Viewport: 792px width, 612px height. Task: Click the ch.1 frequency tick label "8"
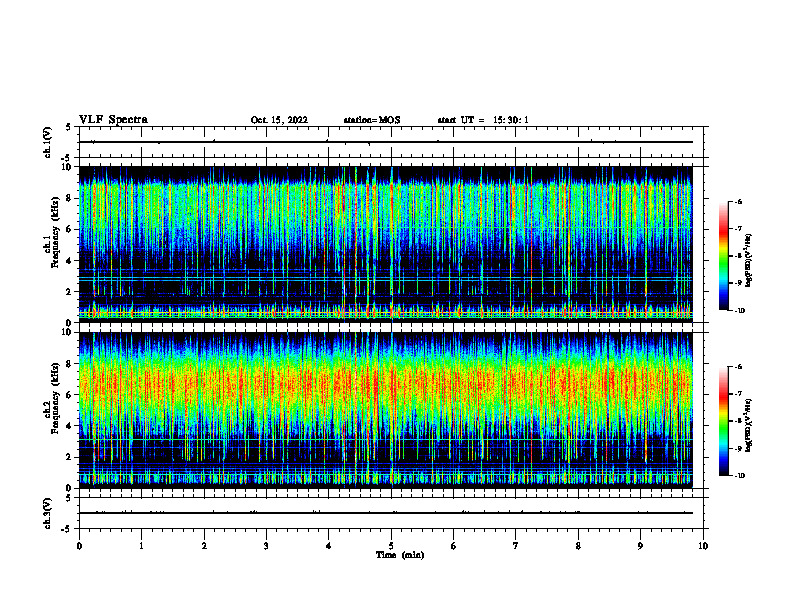point(70,198)
